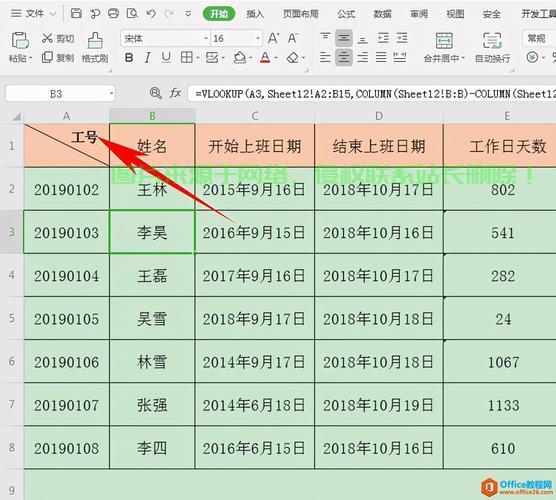The image size is (556, 500).
Task: Switch to the 审阅 tab
Action: [419, 14]
